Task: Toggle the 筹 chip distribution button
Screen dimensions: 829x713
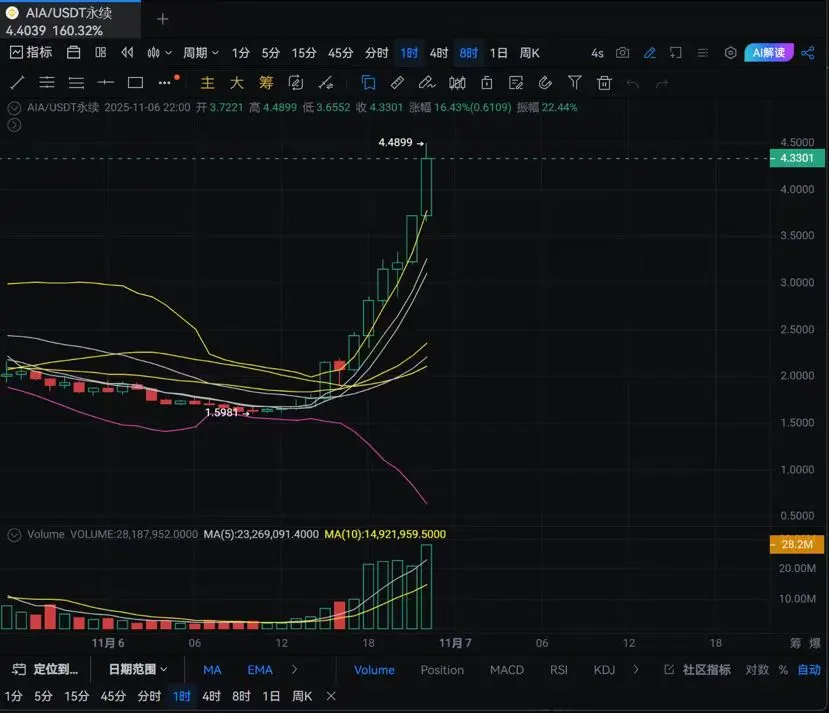Action: click(266, 82)
